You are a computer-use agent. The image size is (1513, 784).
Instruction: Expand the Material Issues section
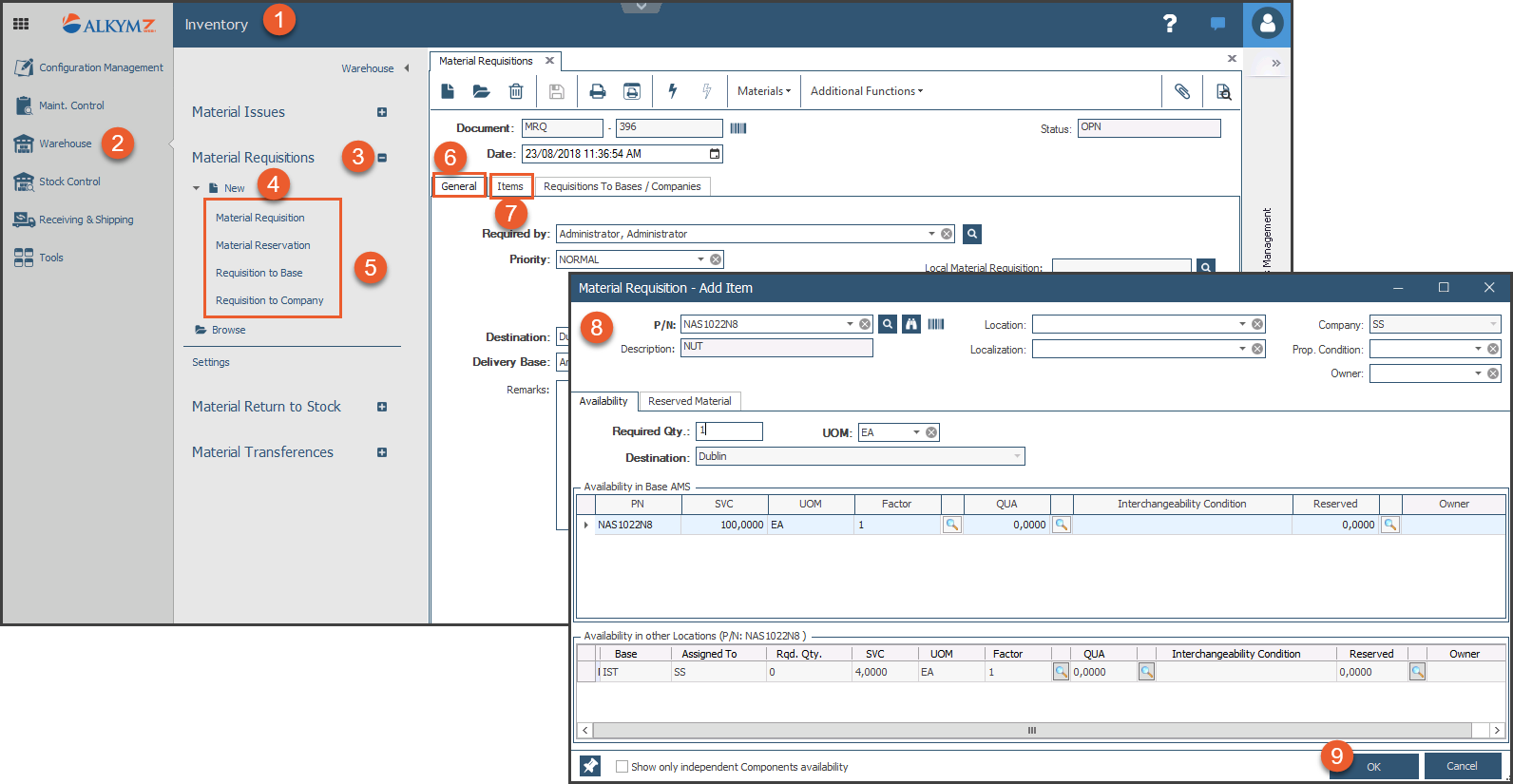(382, 112)
